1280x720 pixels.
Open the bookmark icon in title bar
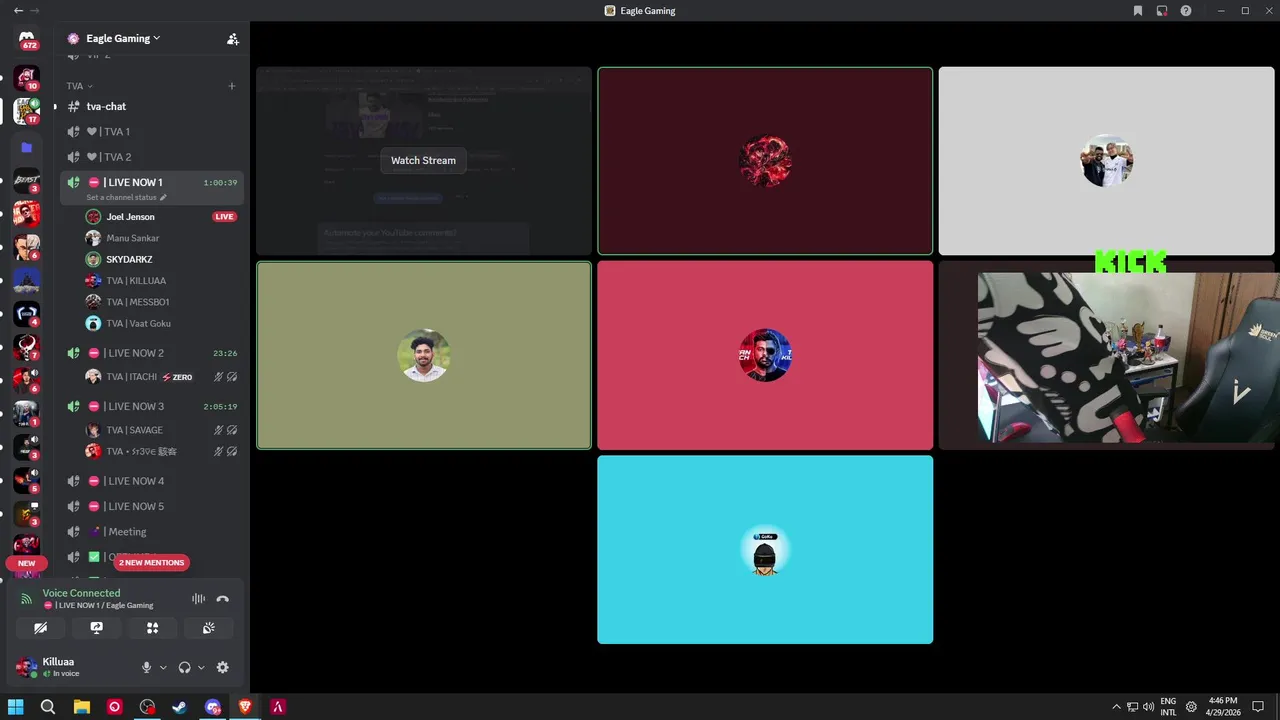click(1138, 11)
